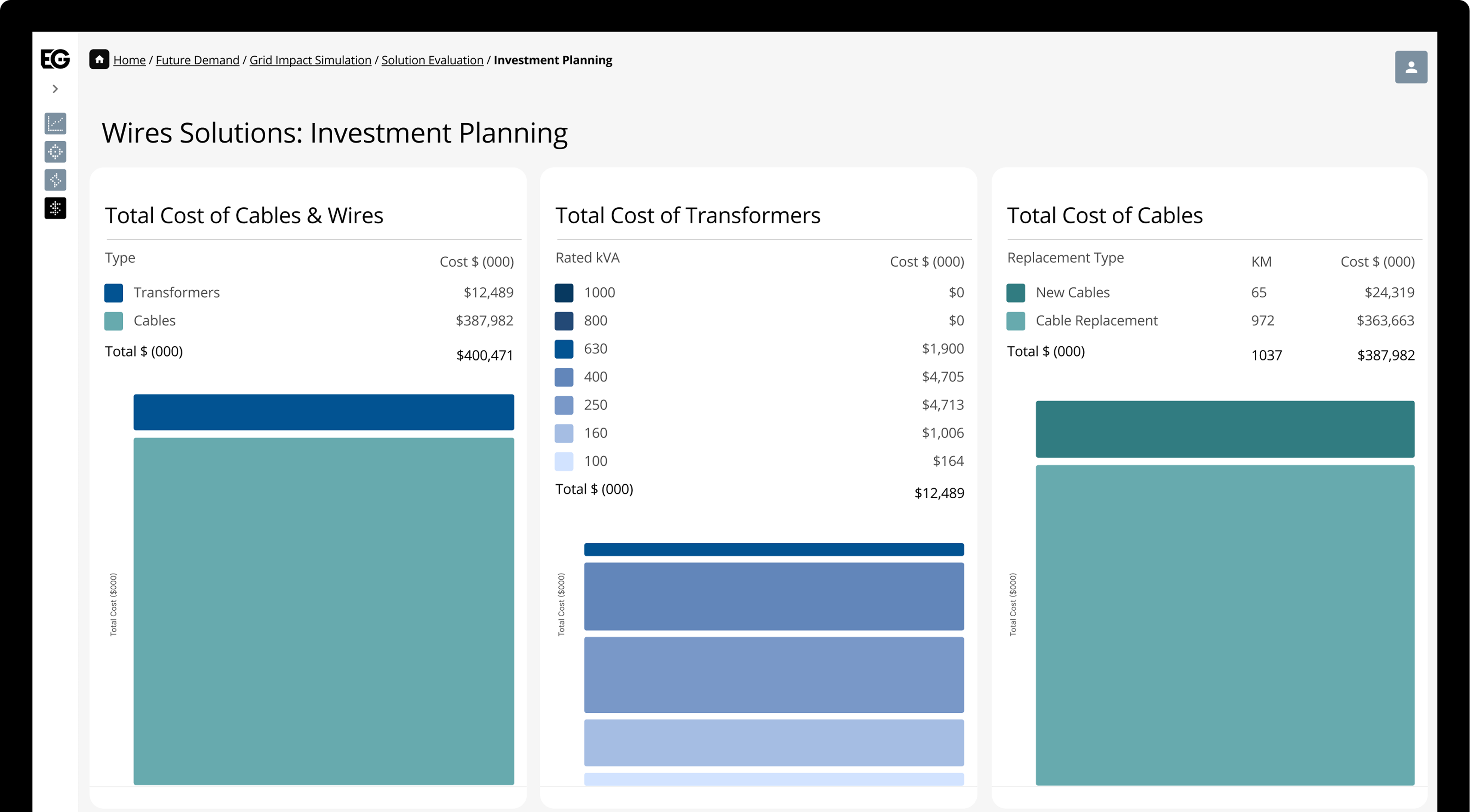
Task: Open the crosshair target sidebar icon
Action: (x=55, y=152)
